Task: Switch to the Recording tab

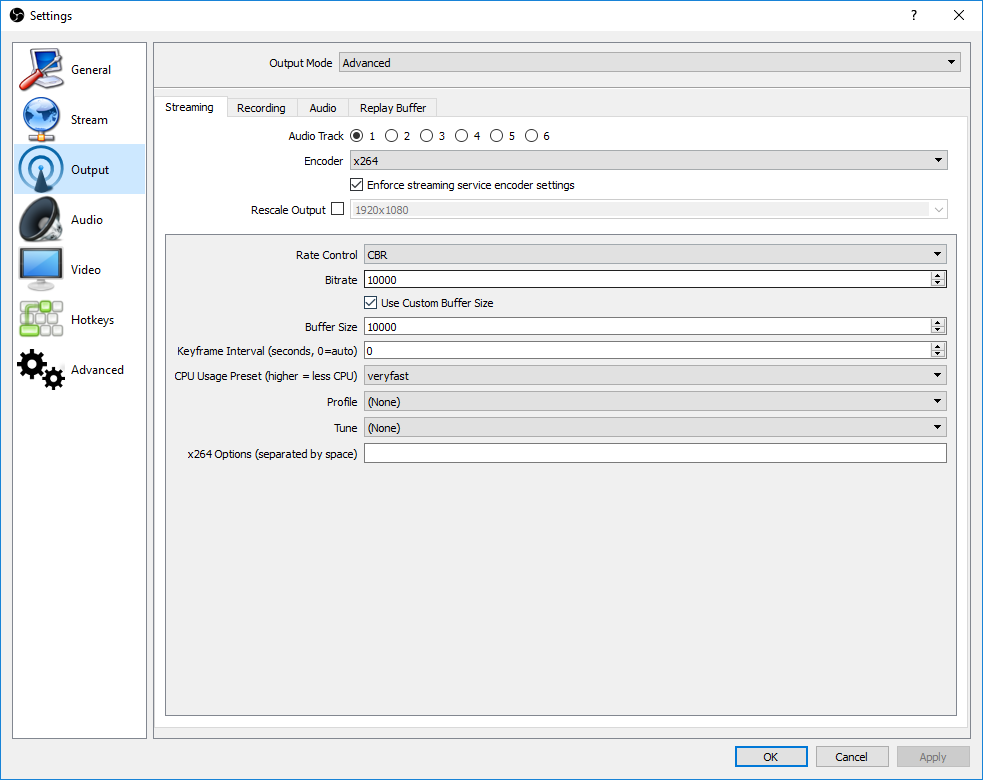Action: tap(261, 108)
